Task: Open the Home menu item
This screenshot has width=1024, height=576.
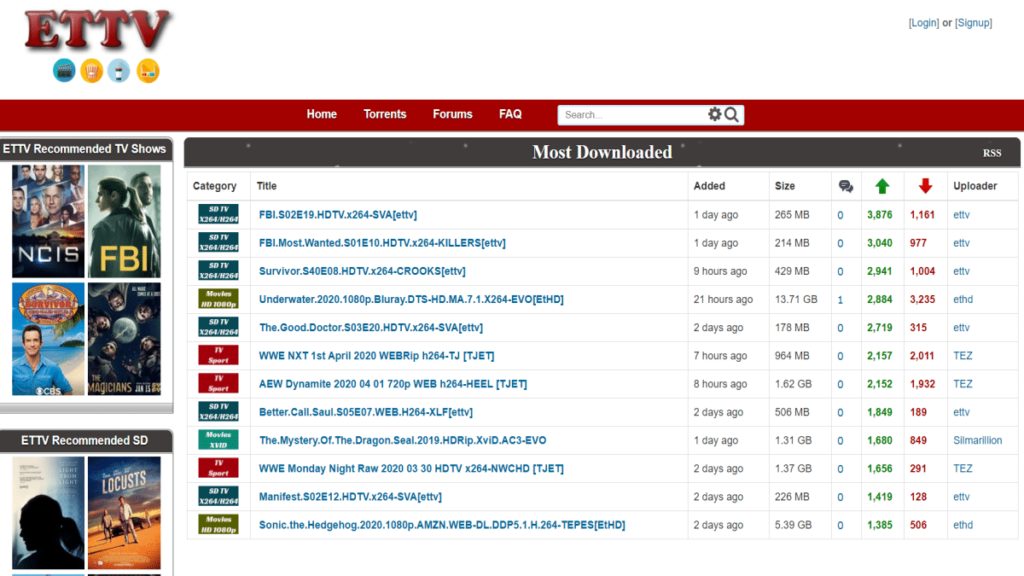Action: pyautogui.click(x=322, y=114)
